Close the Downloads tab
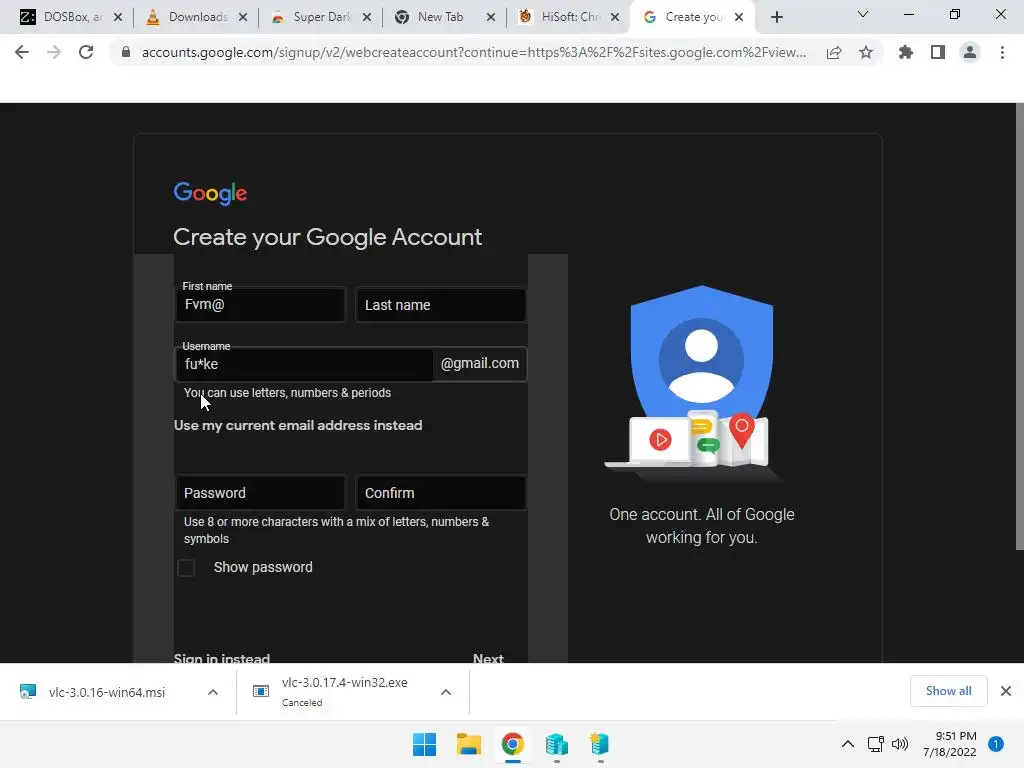The height and width of the screenshot is (768, 1024). point(243,17)
